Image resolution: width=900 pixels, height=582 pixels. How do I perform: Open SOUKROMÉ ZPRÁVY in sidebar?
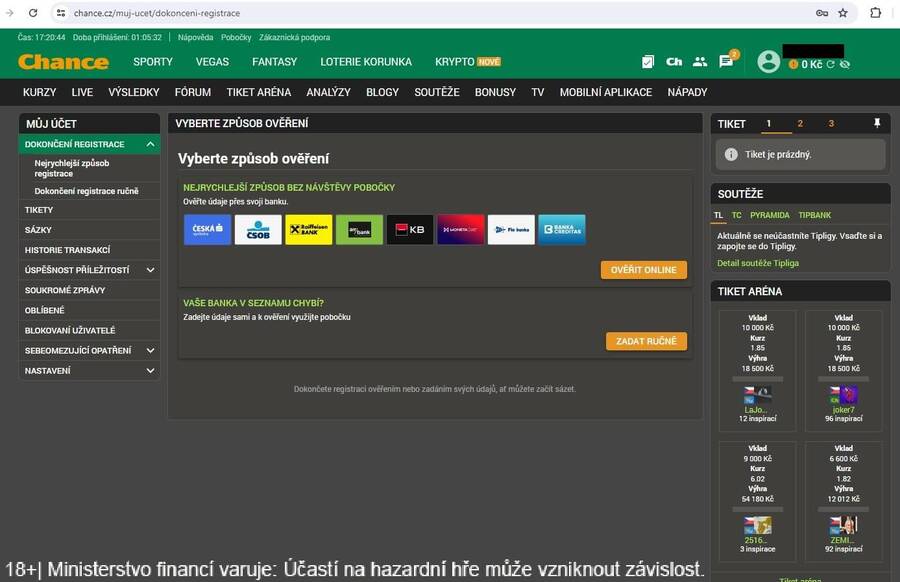pos(89,290)
